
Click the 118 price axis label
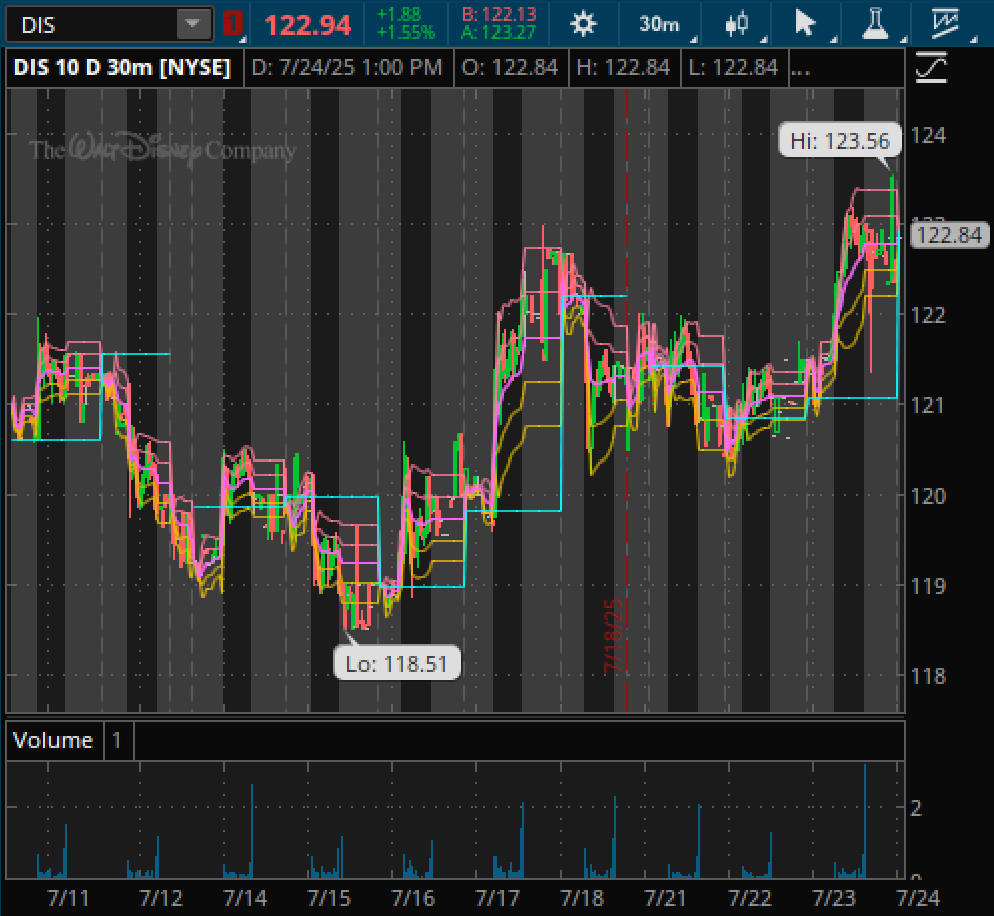click(x=928, y=676)
